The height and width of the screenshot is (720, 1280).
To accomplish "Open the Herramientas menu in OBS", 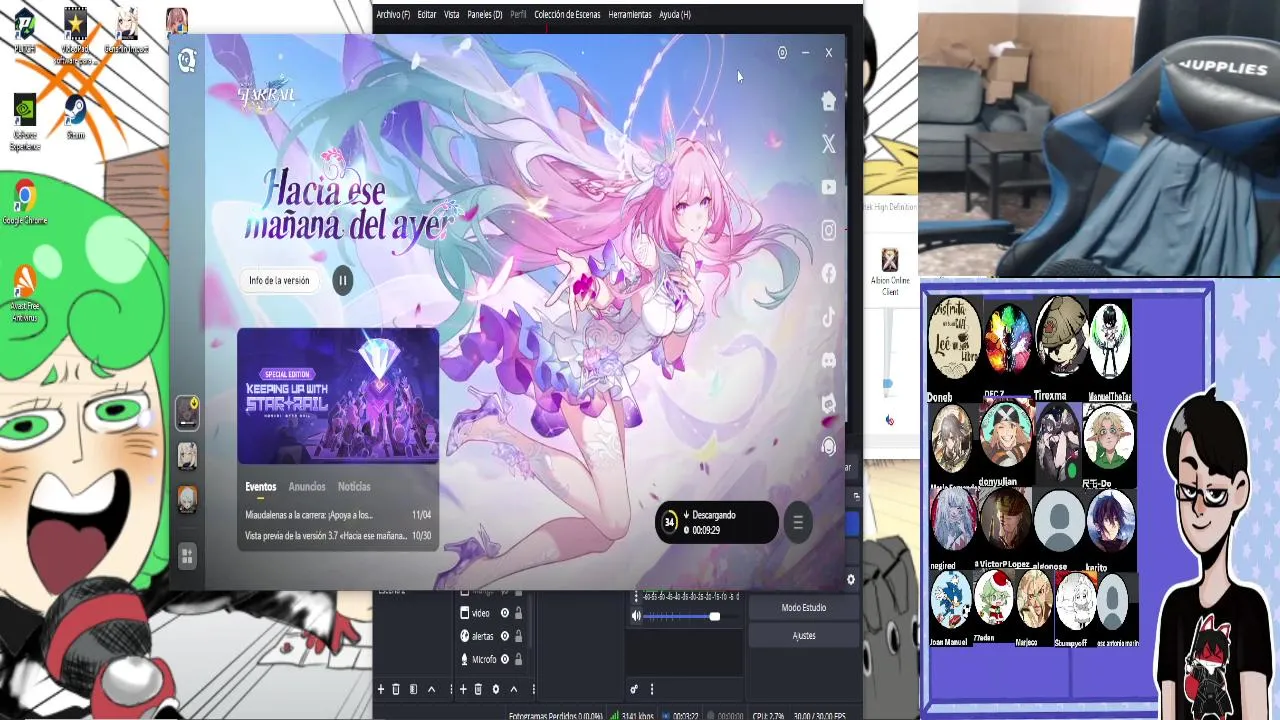I will (630, 15).
